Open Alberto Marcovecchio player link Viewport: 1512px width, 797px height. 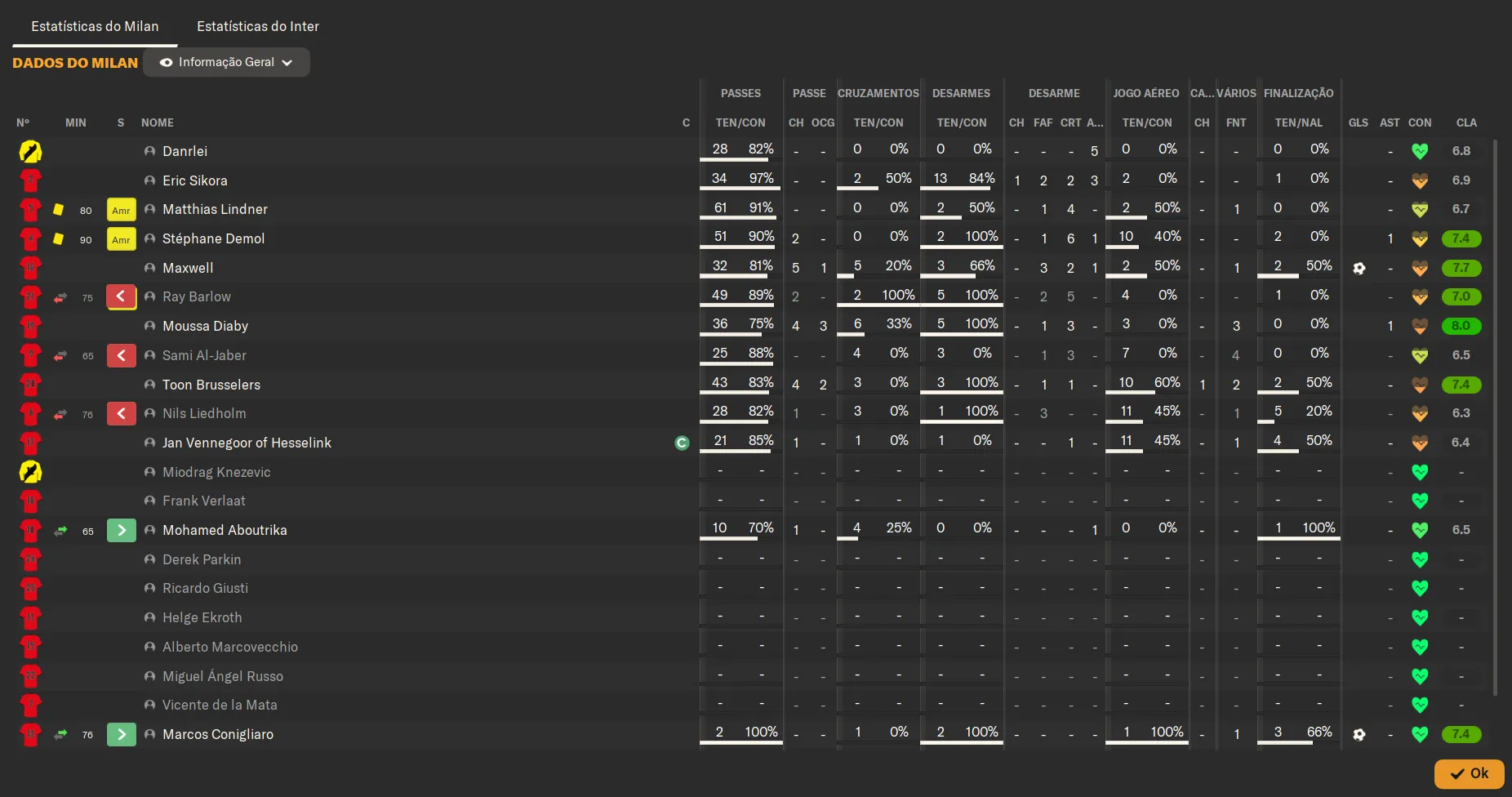coord(230,647)
